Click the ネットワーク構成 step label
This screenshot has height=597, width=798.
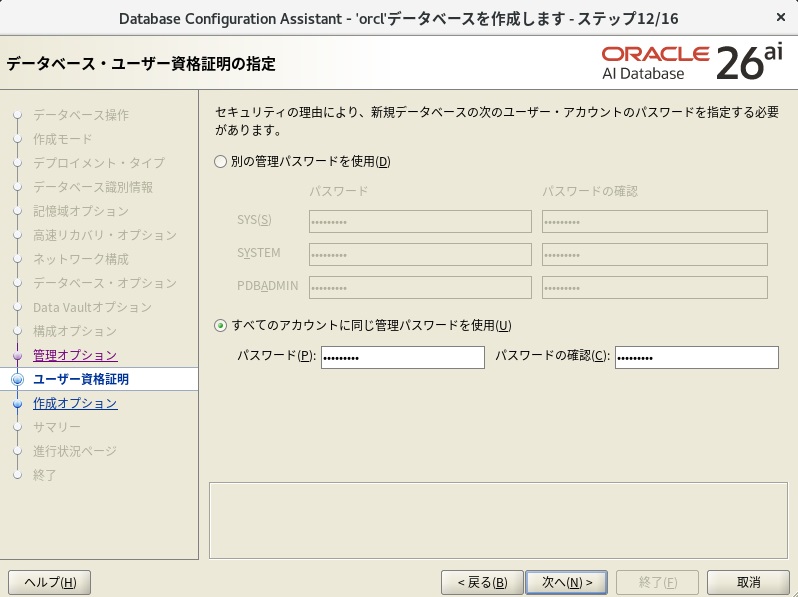(x=80, y=259)
